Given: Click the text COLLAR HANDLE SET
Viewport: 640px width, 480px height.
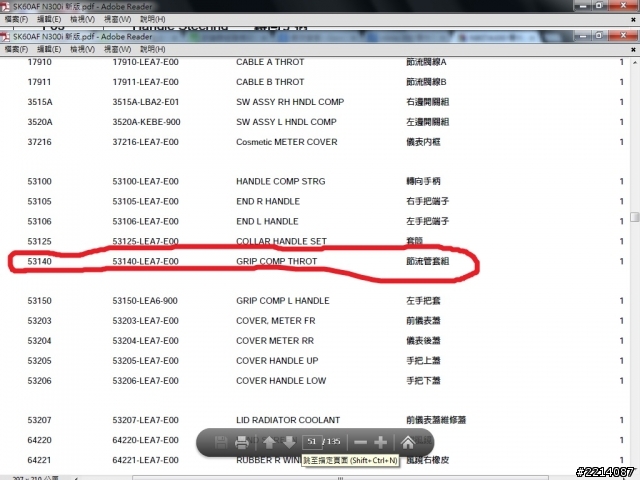Looking at the screenshot, I should click(x=281, y=241).
